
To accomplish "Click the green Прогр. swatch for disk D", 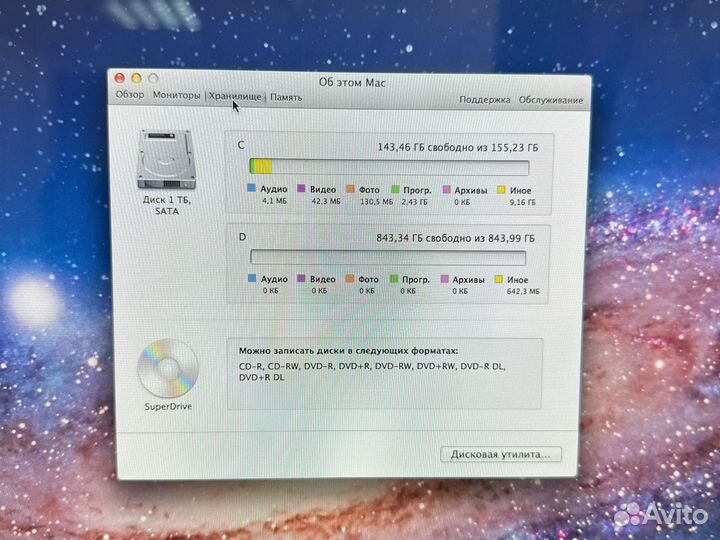I will (394, 279).
